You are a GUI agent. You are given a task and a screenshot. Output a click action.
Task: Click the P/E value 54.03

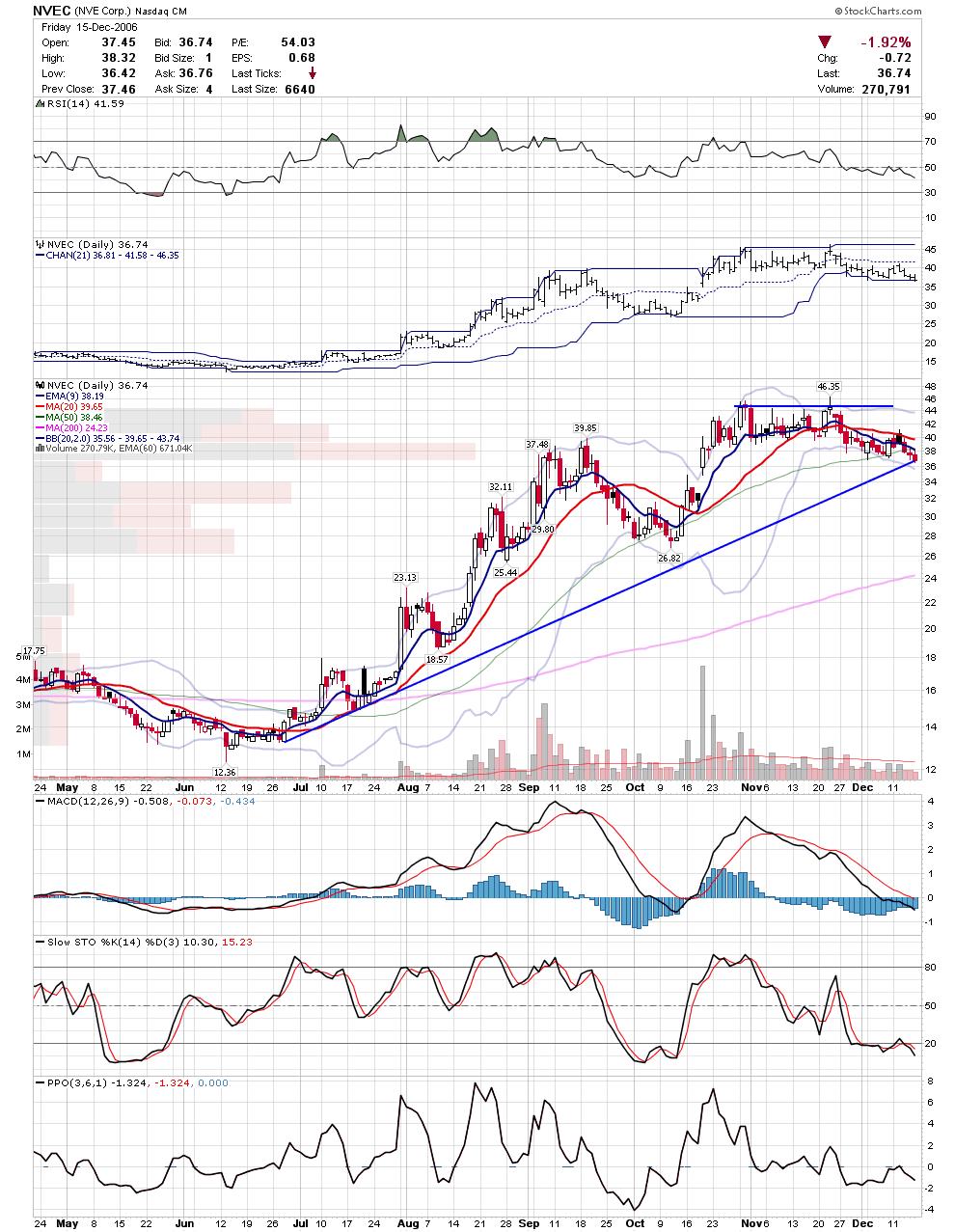click(299, 42)
